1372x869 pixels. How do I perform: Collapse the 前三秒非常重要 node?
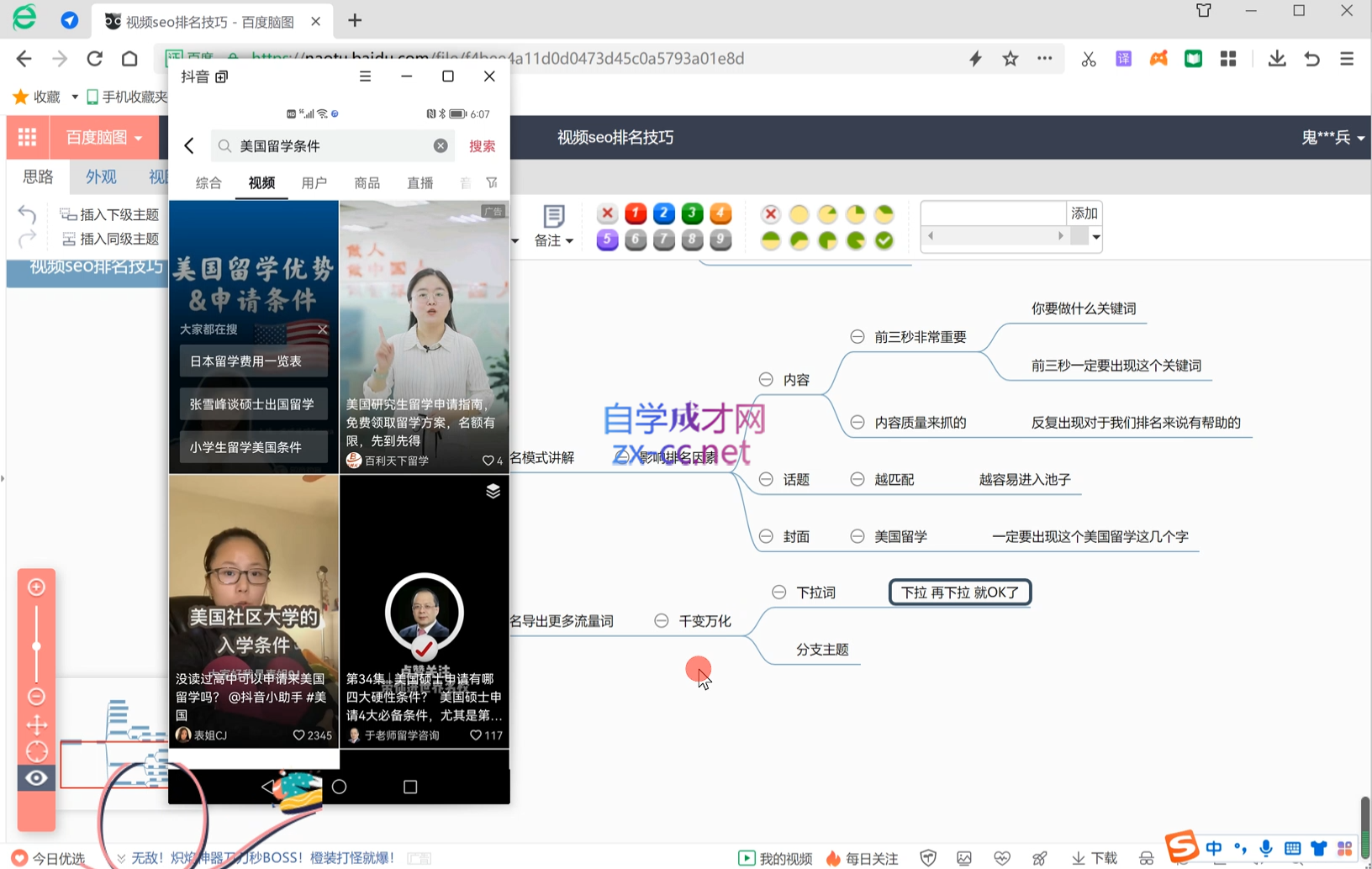857,337
